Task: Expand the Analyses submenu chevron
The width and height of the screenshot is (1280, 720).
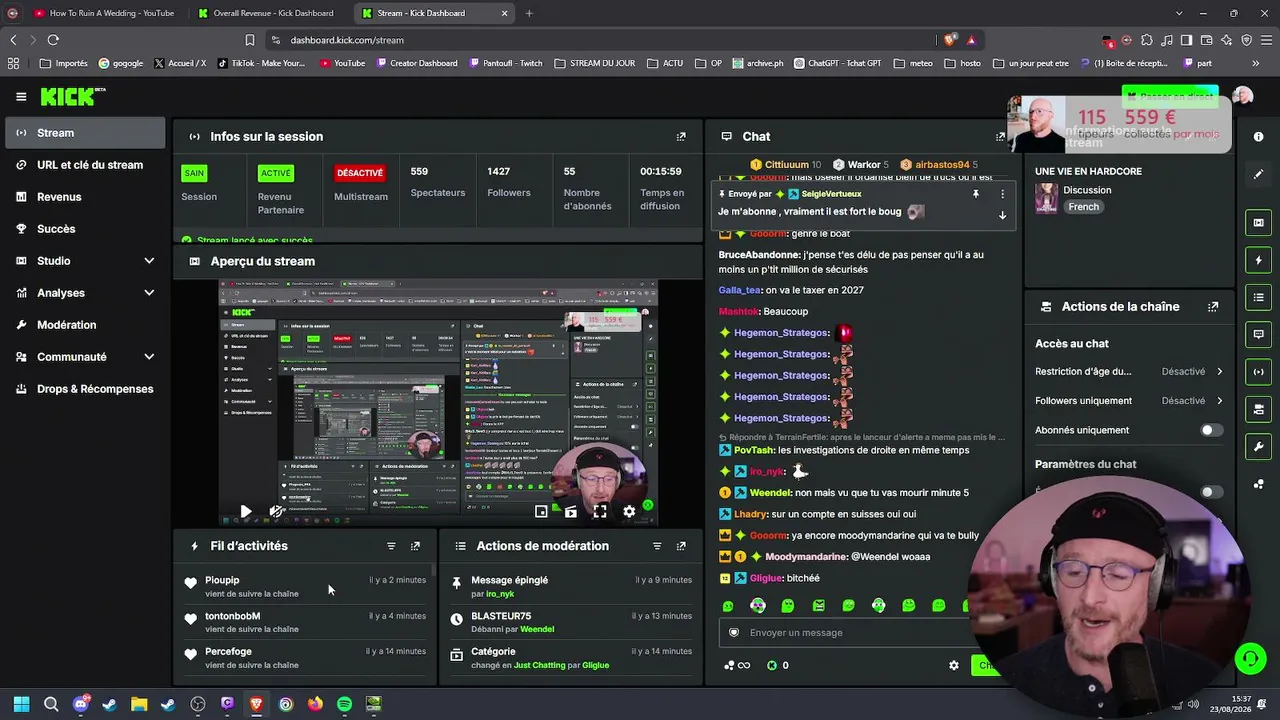Action: 149,293
